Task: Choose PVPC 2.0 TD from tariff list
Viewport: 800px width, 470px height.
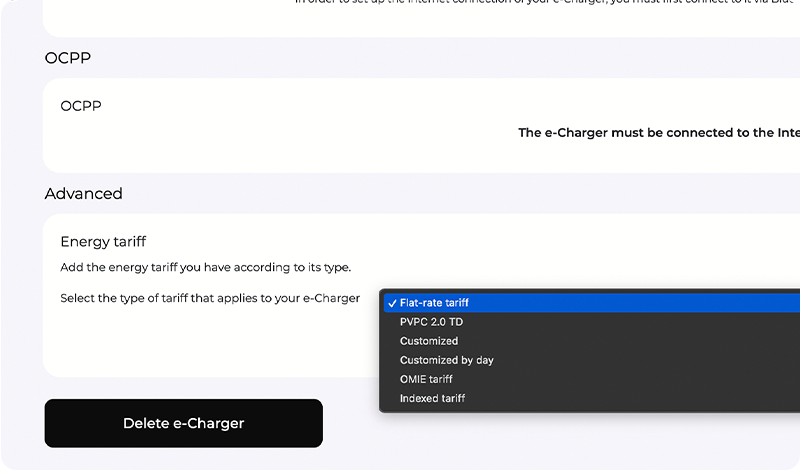Action: (431, 322)
